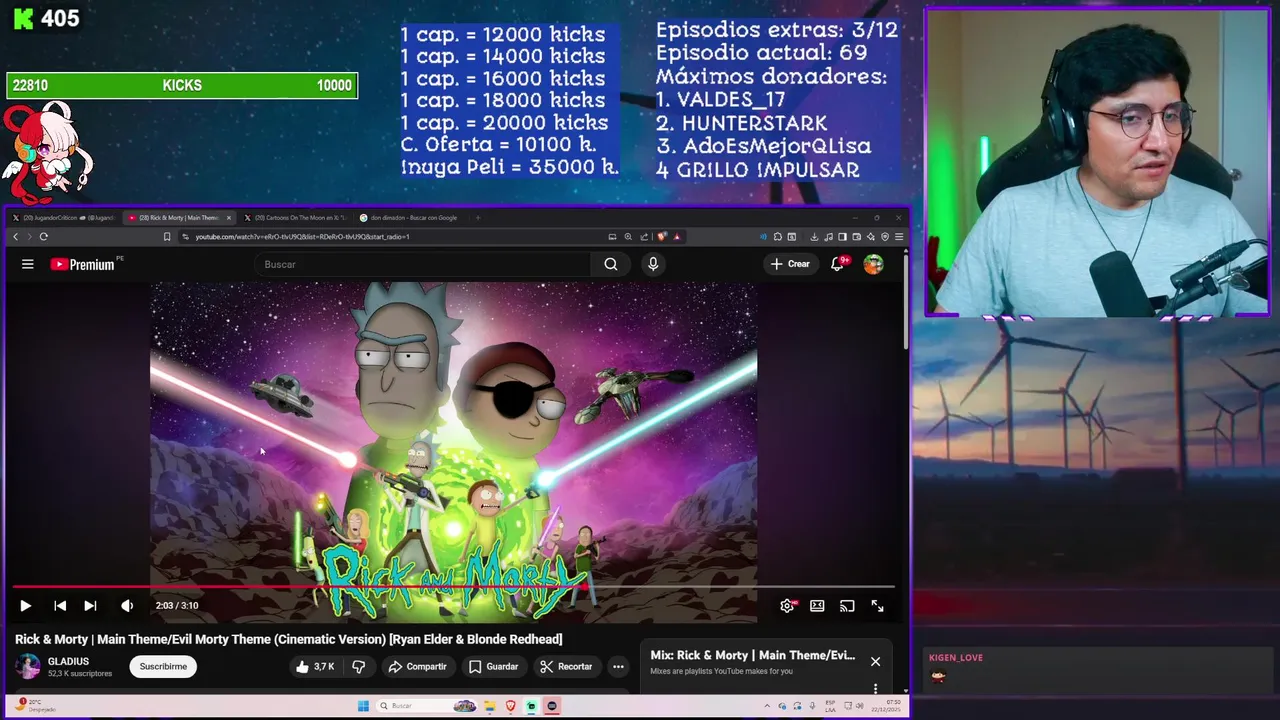Open the GLADIUS channel avatar
The width and height of the screenshot is (1280, 720).
pyautogui.click(x=28, y=666)
